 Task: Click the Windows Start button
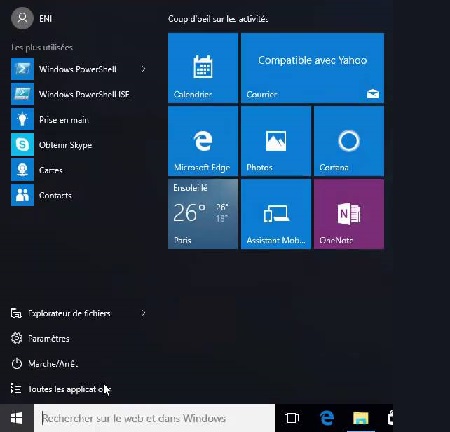coord(17,418)
